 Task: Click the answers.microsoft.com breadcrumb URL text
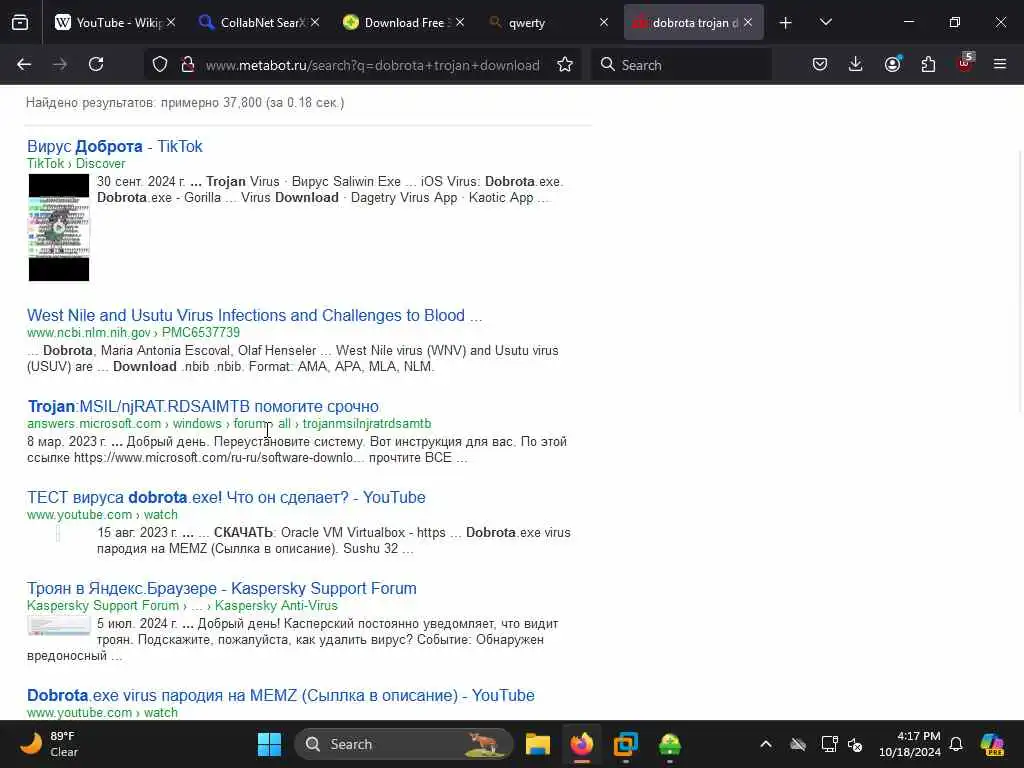pos(229,423)
